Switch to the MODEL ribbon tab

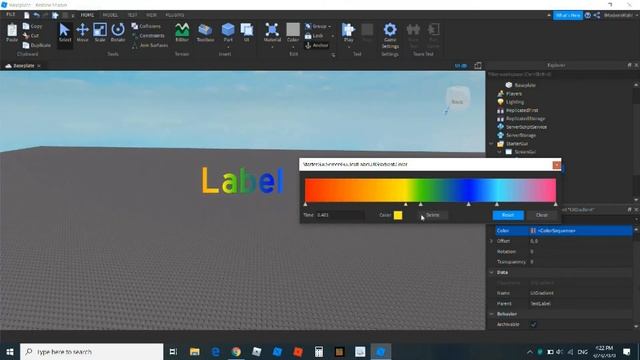[x=110, y=15]
